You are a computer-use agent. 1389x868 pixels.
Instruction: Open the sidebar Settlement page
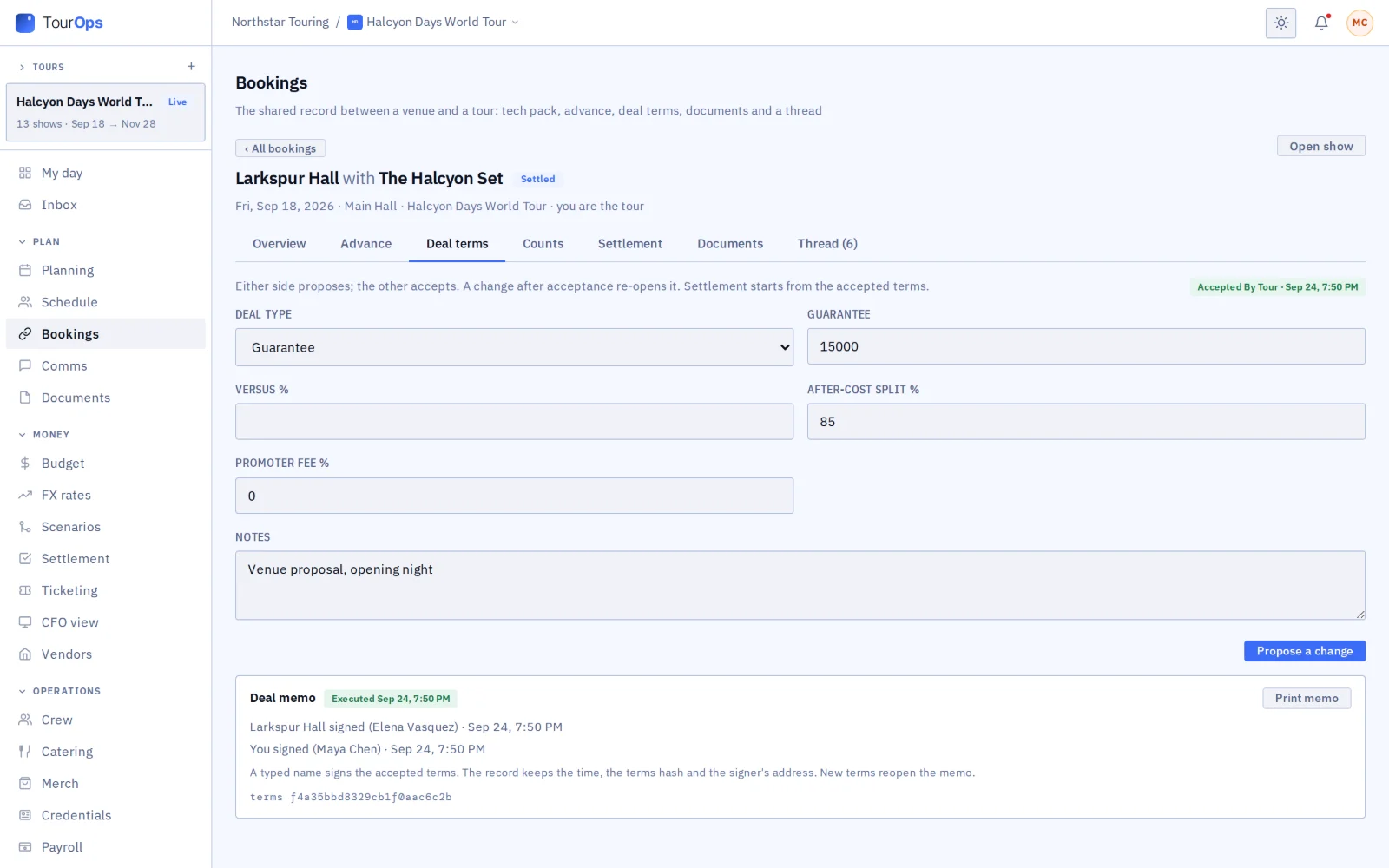pyautogui.click(x=106, y=559)
